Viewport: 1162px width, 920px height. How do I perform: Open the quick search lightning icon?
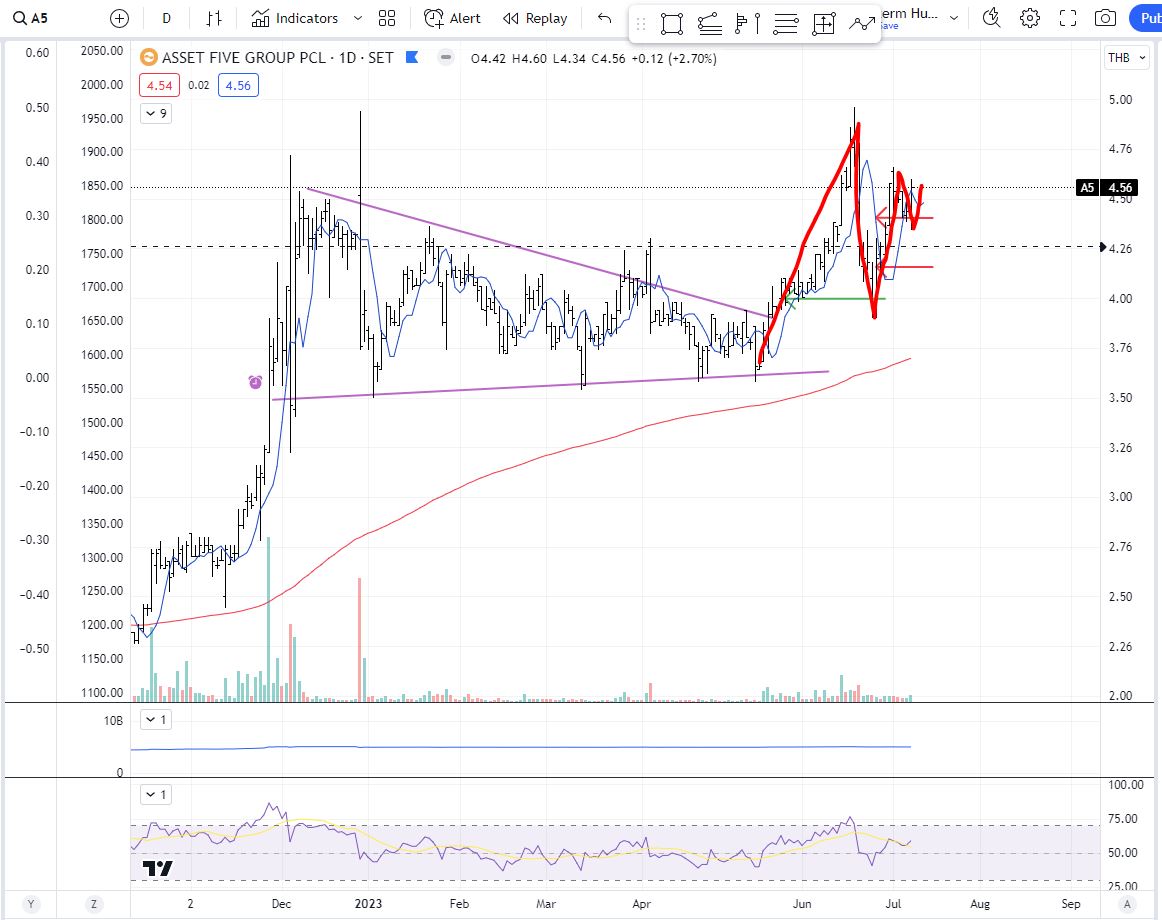pos(991,18)
